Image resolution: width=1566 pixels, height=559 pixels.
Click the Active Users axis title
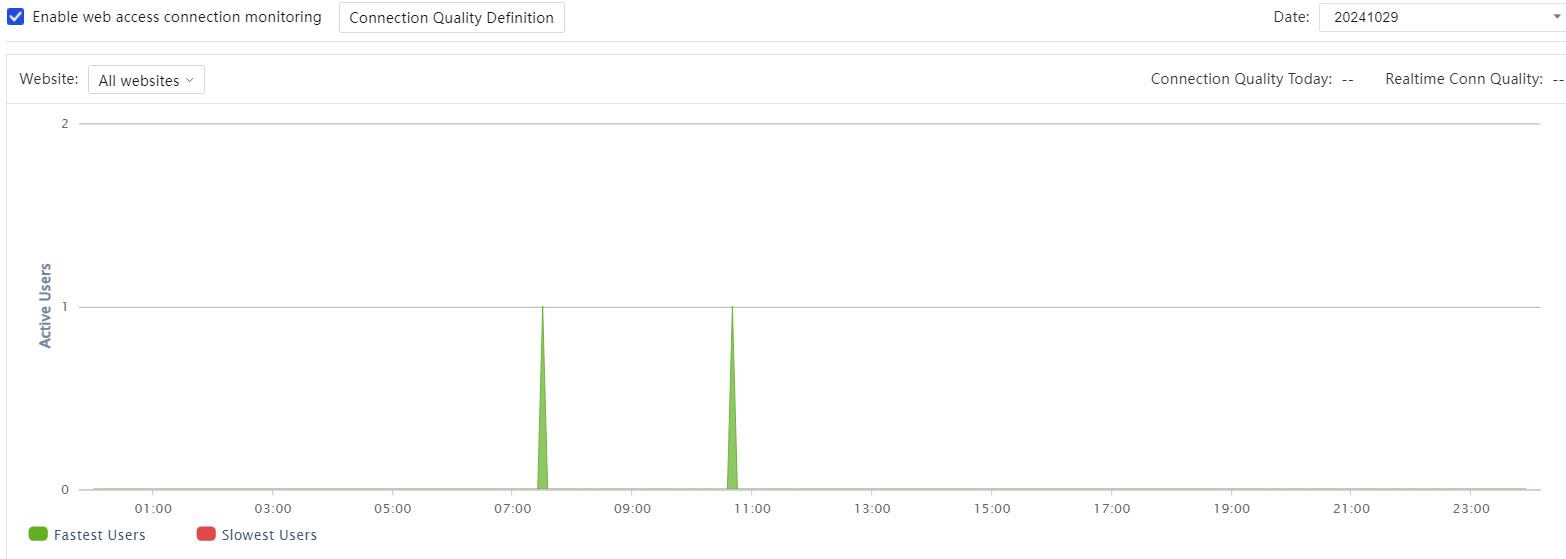point(45,306)
